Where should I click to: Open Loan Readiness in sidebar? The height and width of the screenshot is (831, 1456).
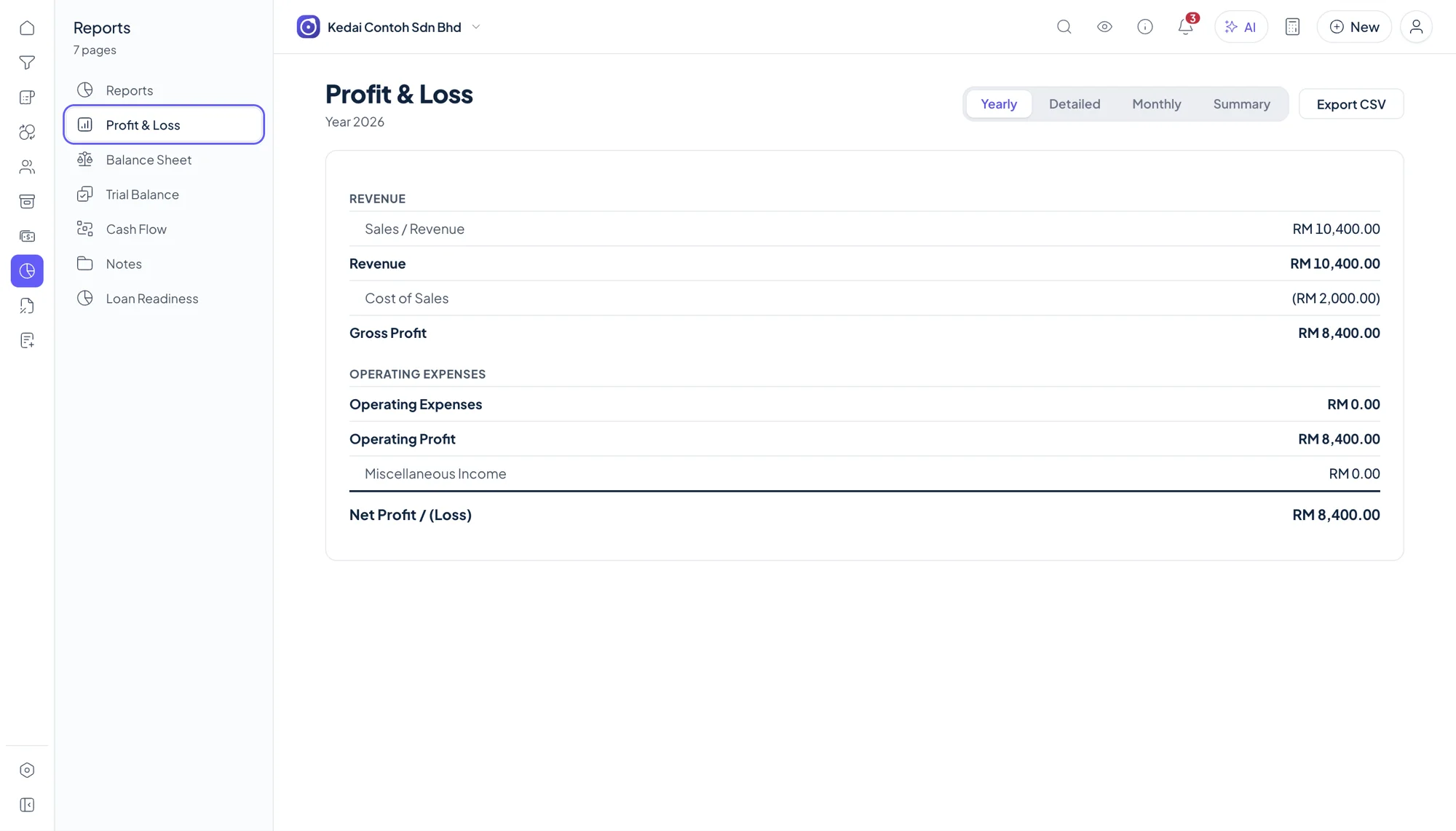coord(164,299)
